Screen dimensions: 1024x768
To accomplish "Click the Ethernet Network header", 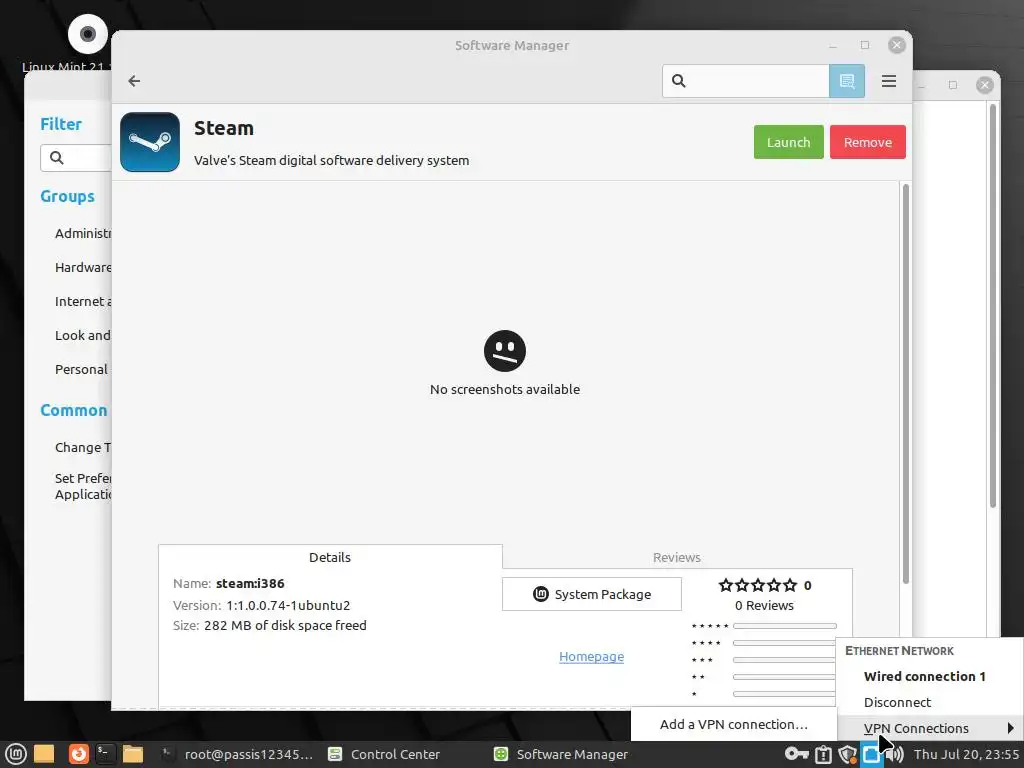I will click(899, 651).
